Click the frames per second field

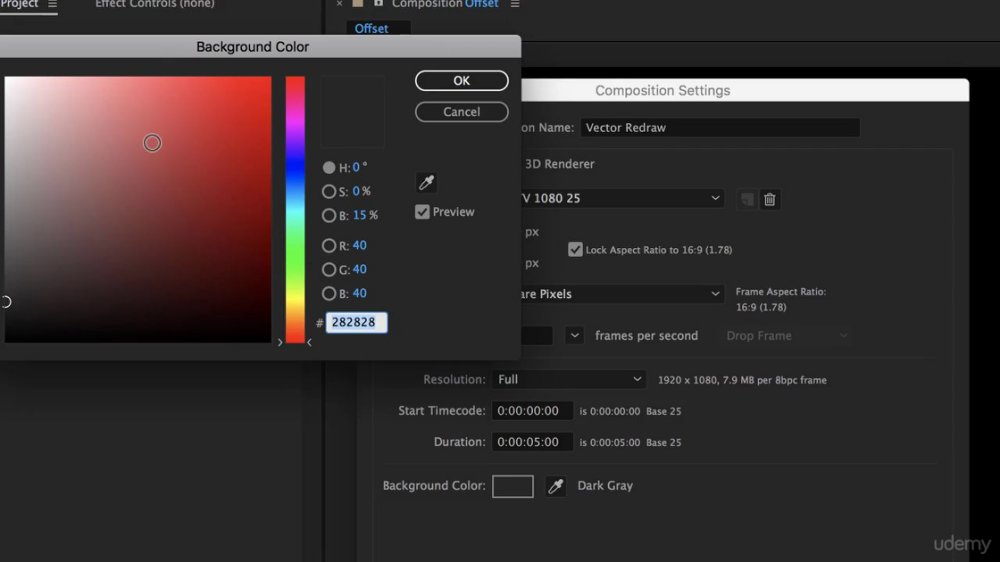(536, 336)
